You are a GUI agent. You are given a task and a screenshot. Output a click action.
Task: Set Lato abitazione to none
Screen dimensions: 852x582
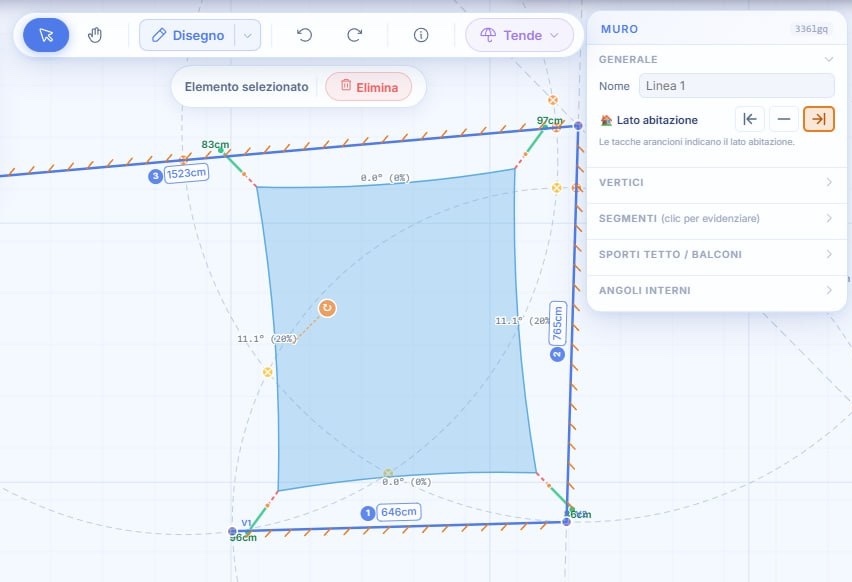tap(784, 119)
